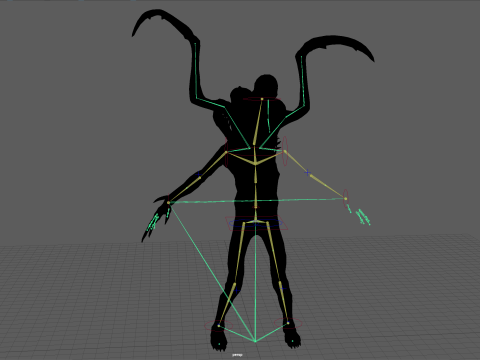Image resolution: width=480 pixels, height=360 pixels.
Task: Select top joint of screen-right scythe limb
Action: tap(302, 56)
